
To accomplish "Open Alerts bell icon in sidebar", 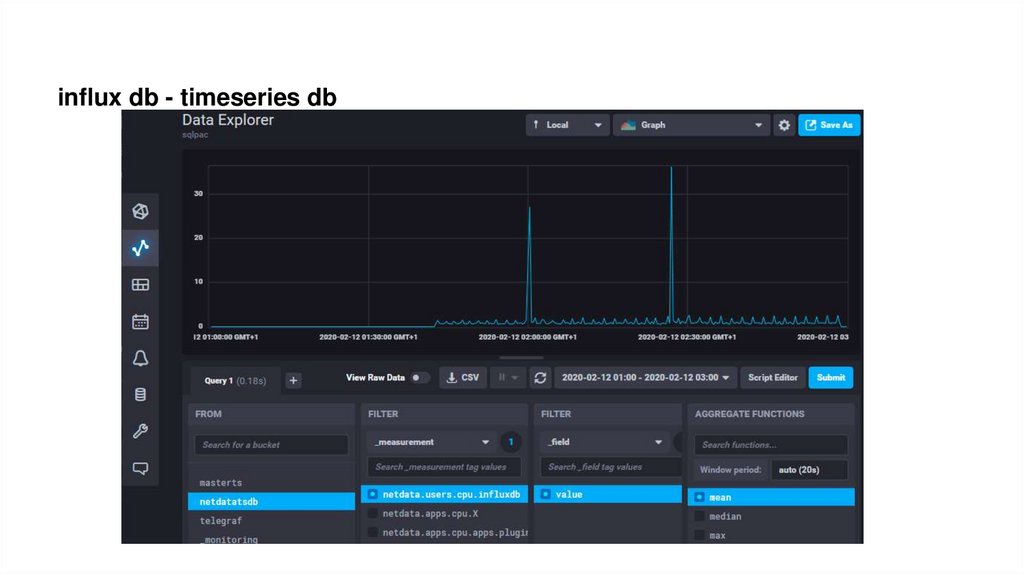I will (140, 358).
